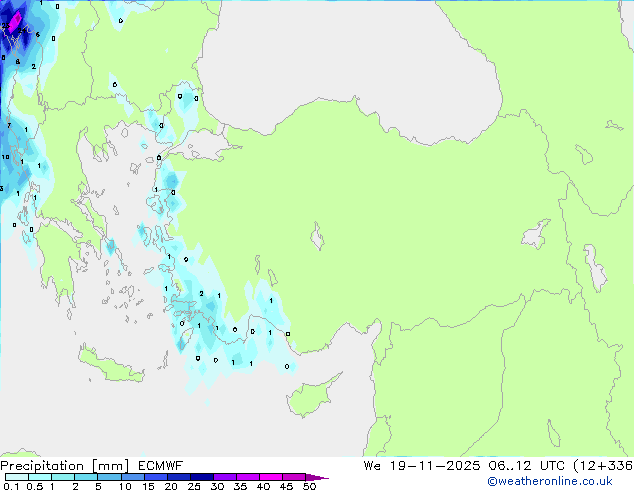Click the '50' legend scale value
Image resolution: width=634 pixels, height=490 pixels.
(x=309, y=486)
